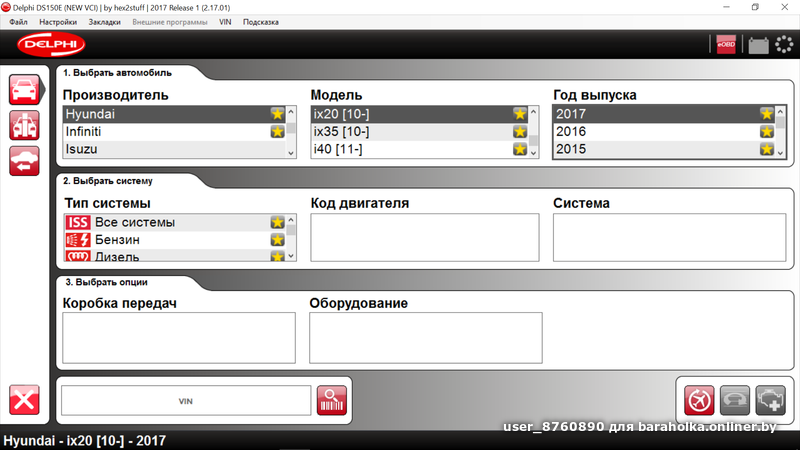Open the Файл menu

tap(18, 22)
